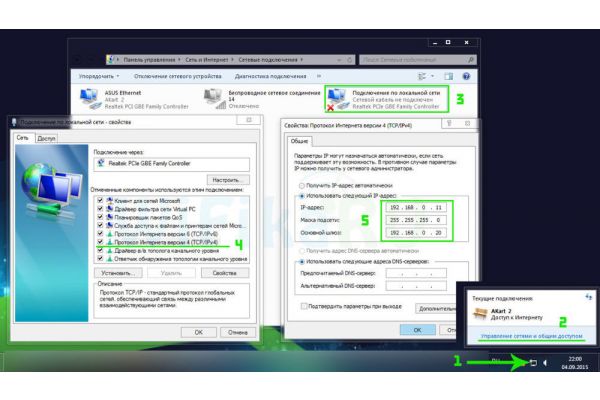Viewport: 600px width, 400px height.
Task: Open the view options dropdown arrow
Action: click(x=432, y=76)
